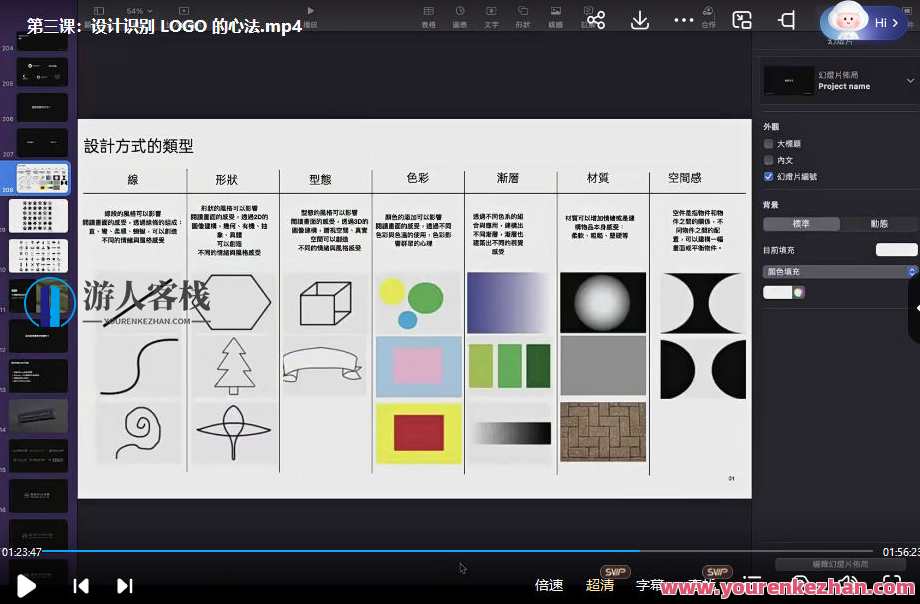Insert table with 表格 toolbar icon
The image size is (920, 604).
tap(429, 16)
